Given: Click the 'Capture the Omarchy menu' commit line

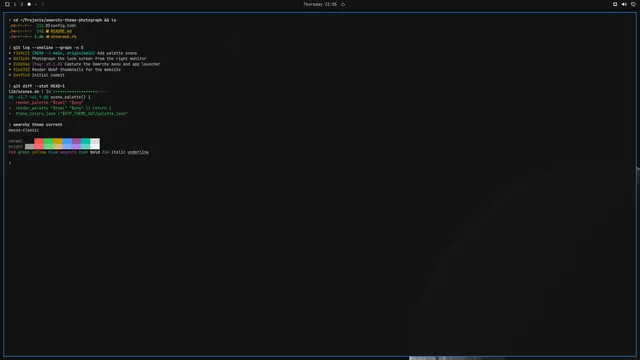Looking at the screenshot, I should point(112,64).
